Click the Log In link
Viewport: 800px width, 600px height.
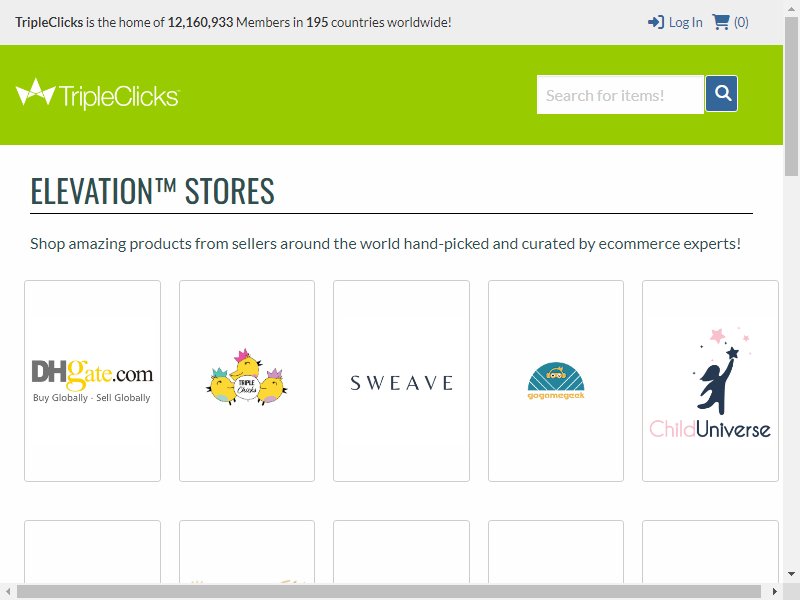coord(675,22)
